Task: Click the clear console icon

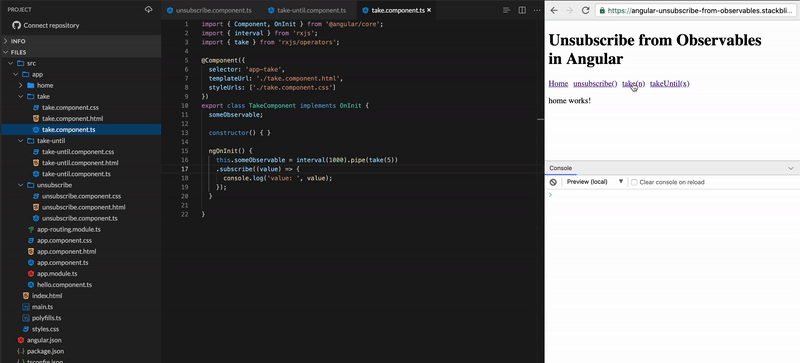Action: [x=553, y=182]
